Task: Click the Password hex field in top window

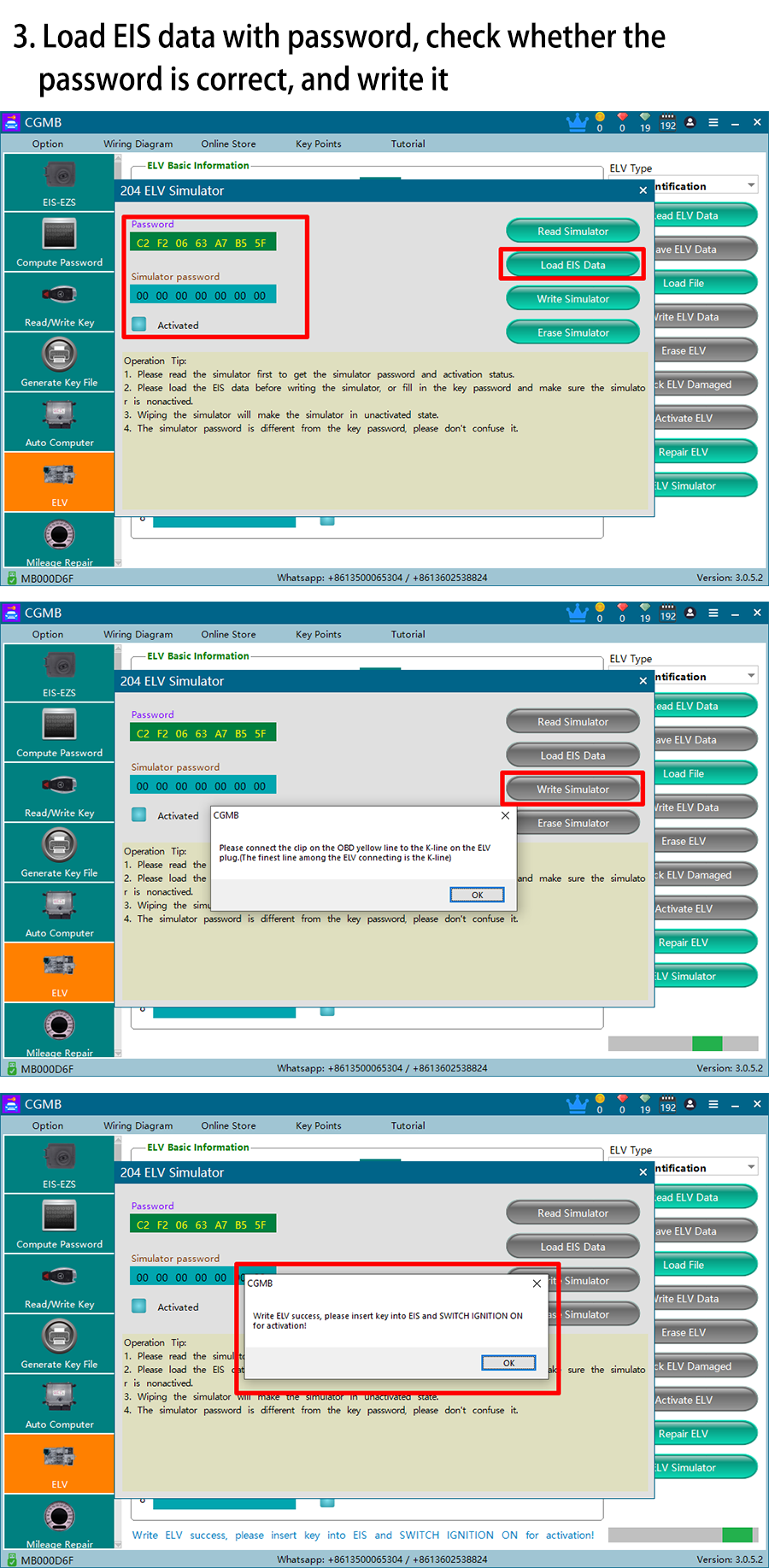Action: 203,244
